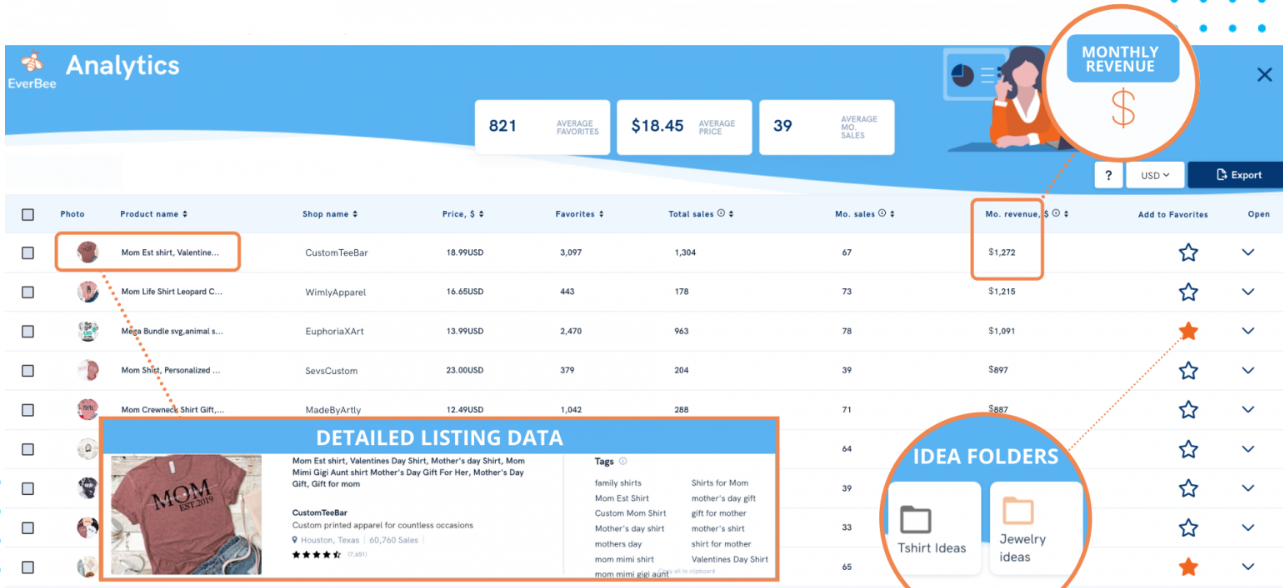Viewport: 1283px width, 588px height.
Task: Click the Export button
Action: [x=1237, y=175]
